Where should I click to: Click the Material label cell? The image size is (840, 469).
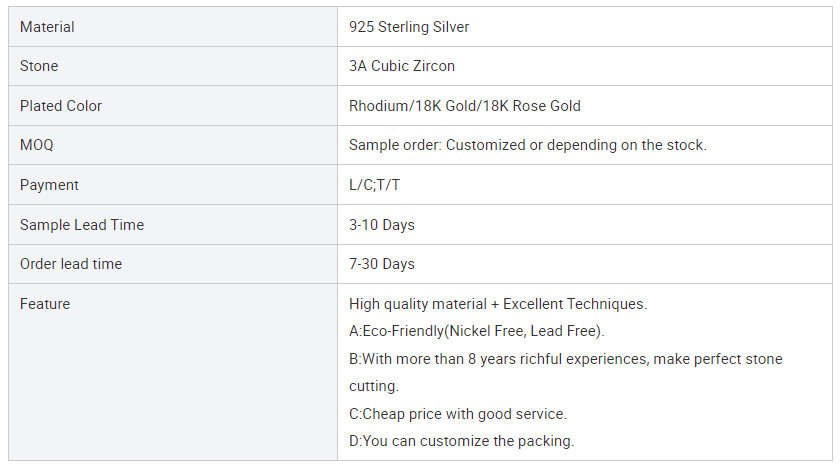pos(47,27)
